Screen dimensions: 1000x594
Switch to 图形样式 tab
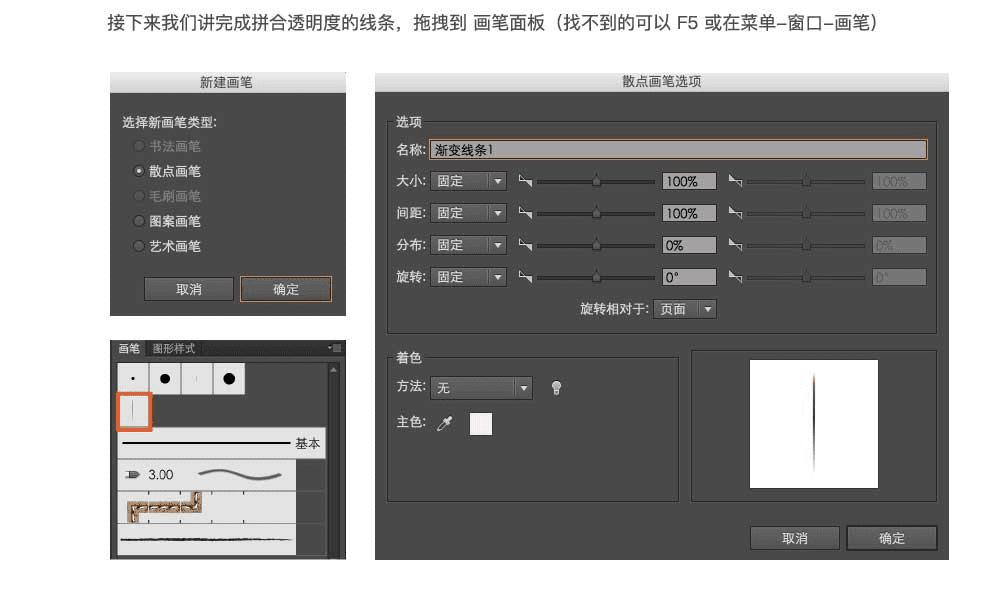click(x=173, y=348)
